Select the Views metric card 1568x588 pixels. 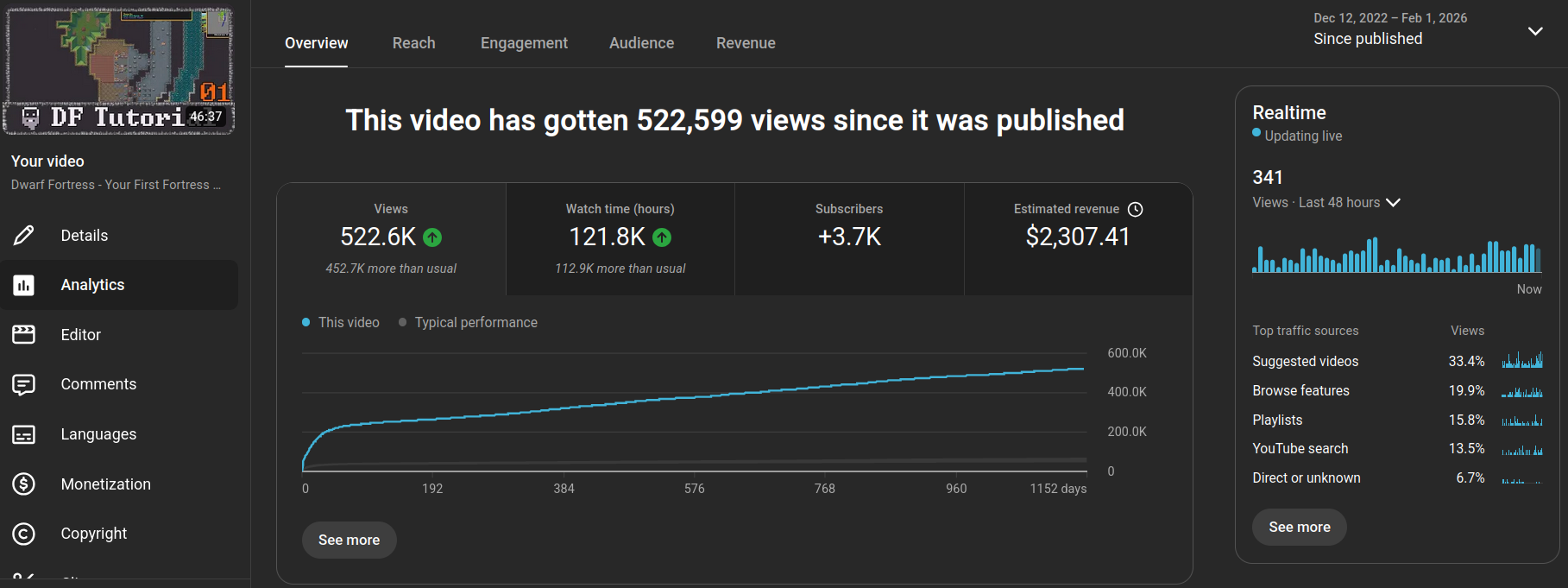click(x=391, y=239)
